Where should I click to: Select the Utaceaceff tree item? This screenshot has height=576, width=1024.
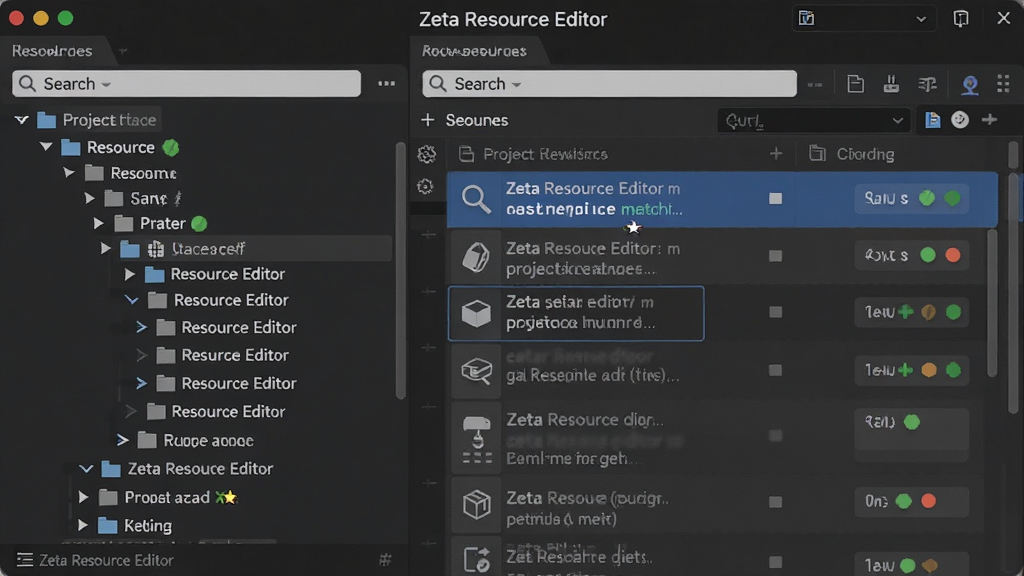point(208,249)
